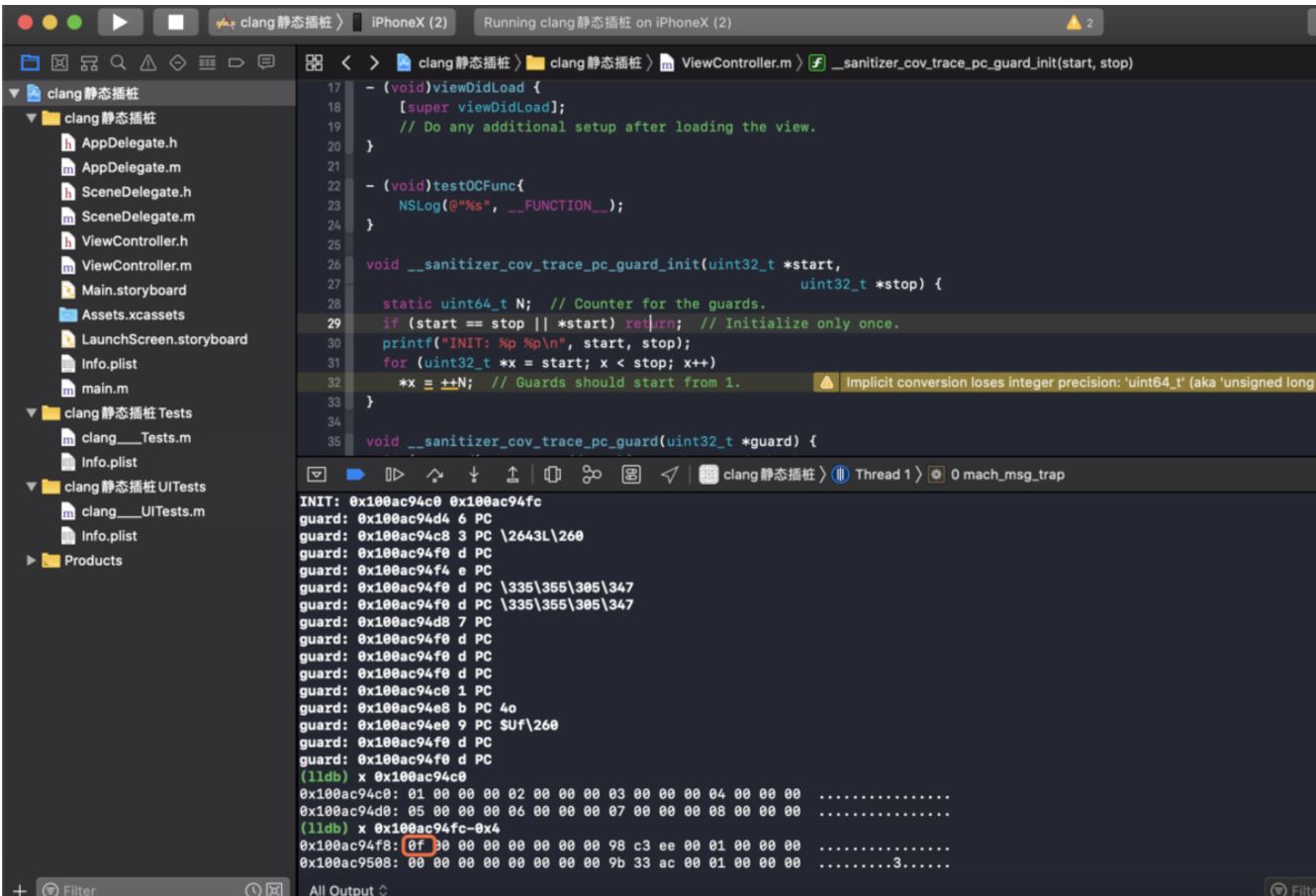Screen dimensions: 1316x896
Task: Toggle the Activate Breakpoints button
Action: 355,475
